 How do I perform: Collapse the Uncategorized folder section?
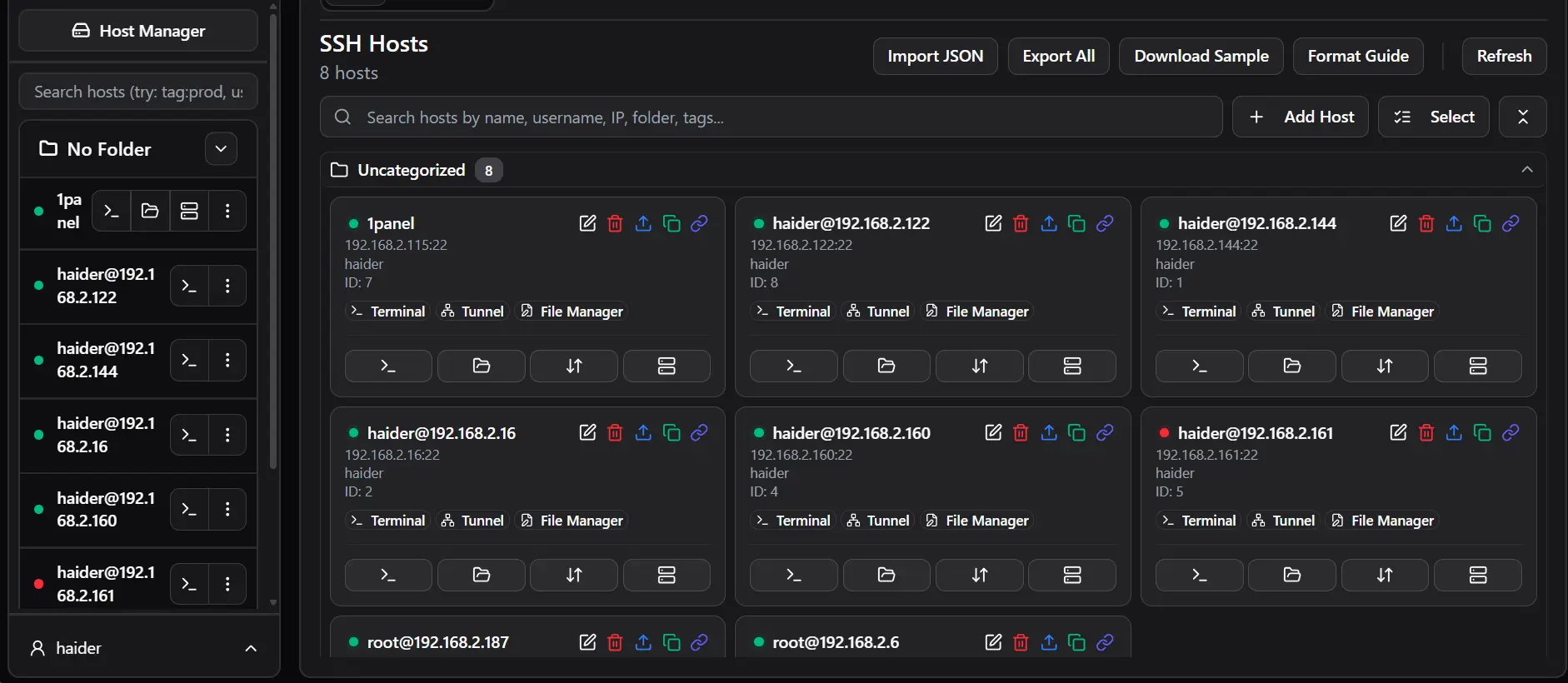coord(1527,170)
